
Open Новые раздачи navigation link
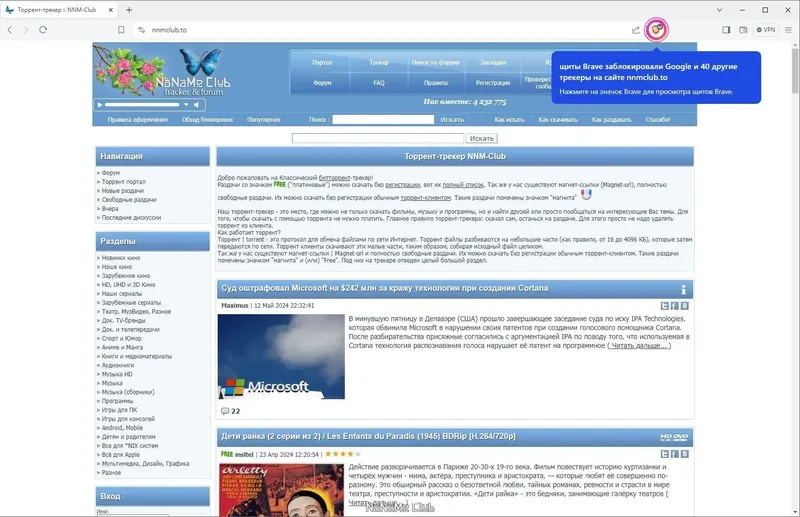point(122,190)
